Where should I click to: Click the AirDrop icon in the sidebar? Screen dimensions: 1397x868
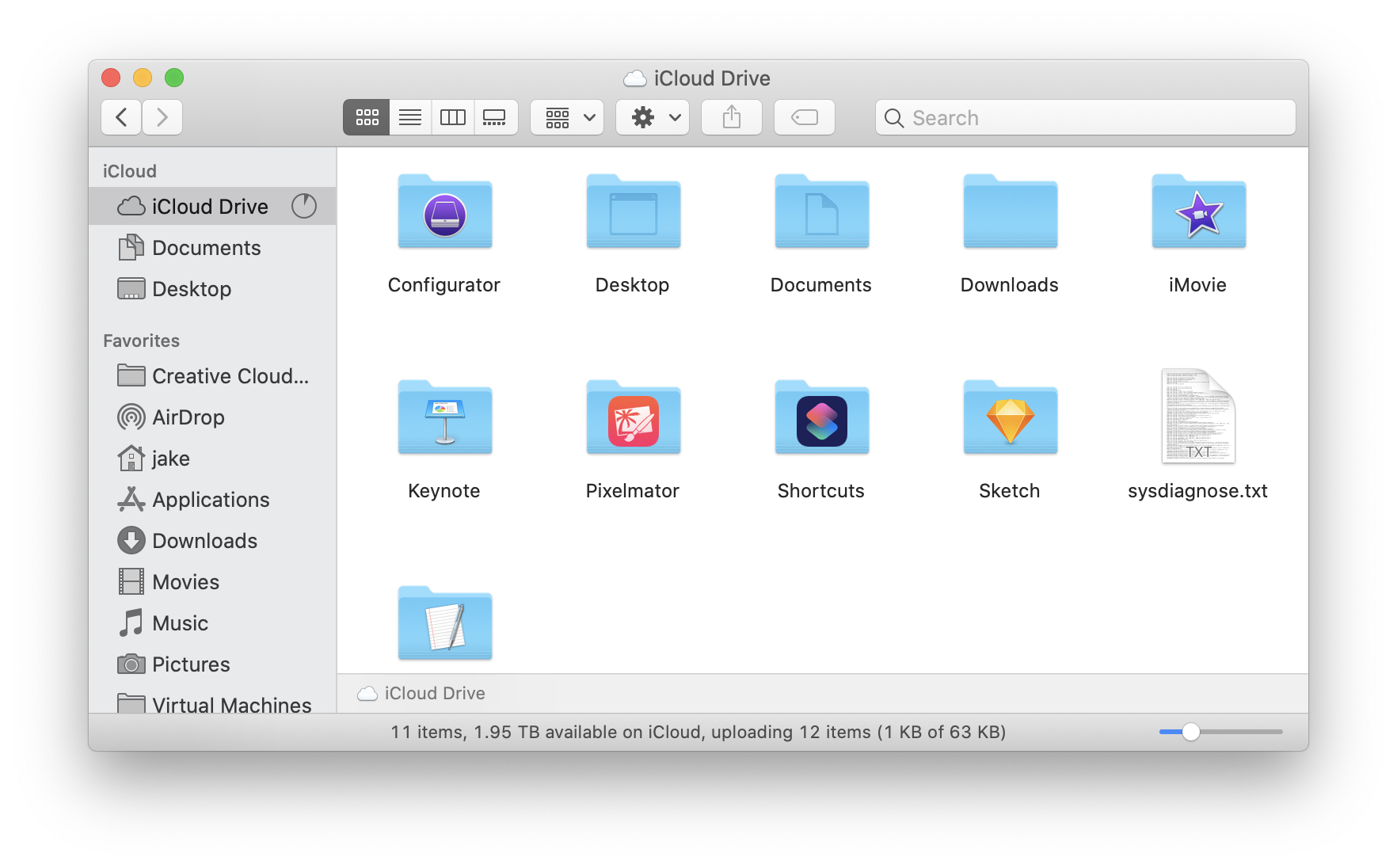click(188, 417)
